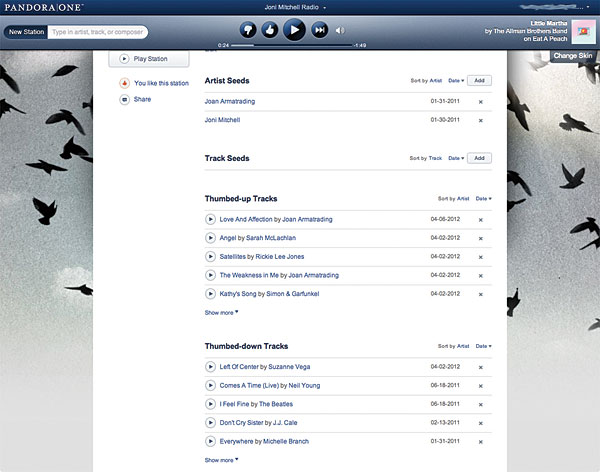Screen dimensions: 600x472
Task: Open the Share link
Action: 142,99
